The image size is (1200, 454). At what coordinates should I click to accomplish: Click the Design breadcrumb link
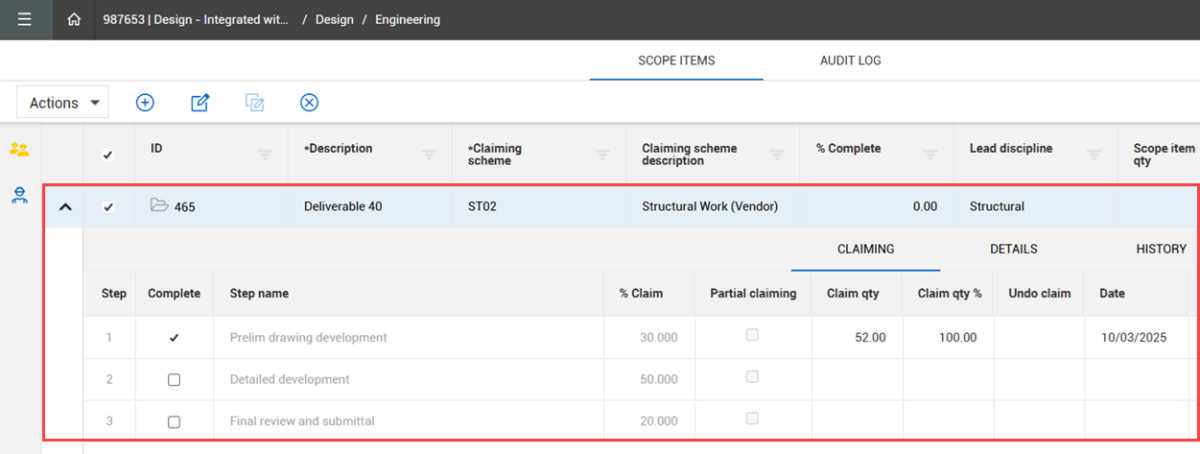[334, 20]
